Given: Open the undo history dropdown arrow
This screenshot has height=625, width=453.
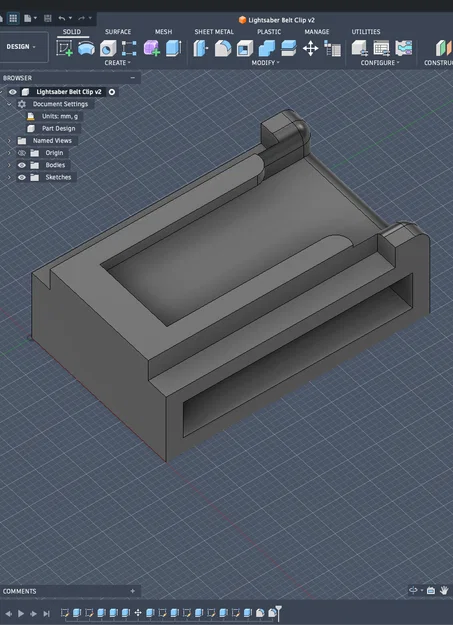Looking at the screenshot, I should pyautogui.click(x=71, y=18).
